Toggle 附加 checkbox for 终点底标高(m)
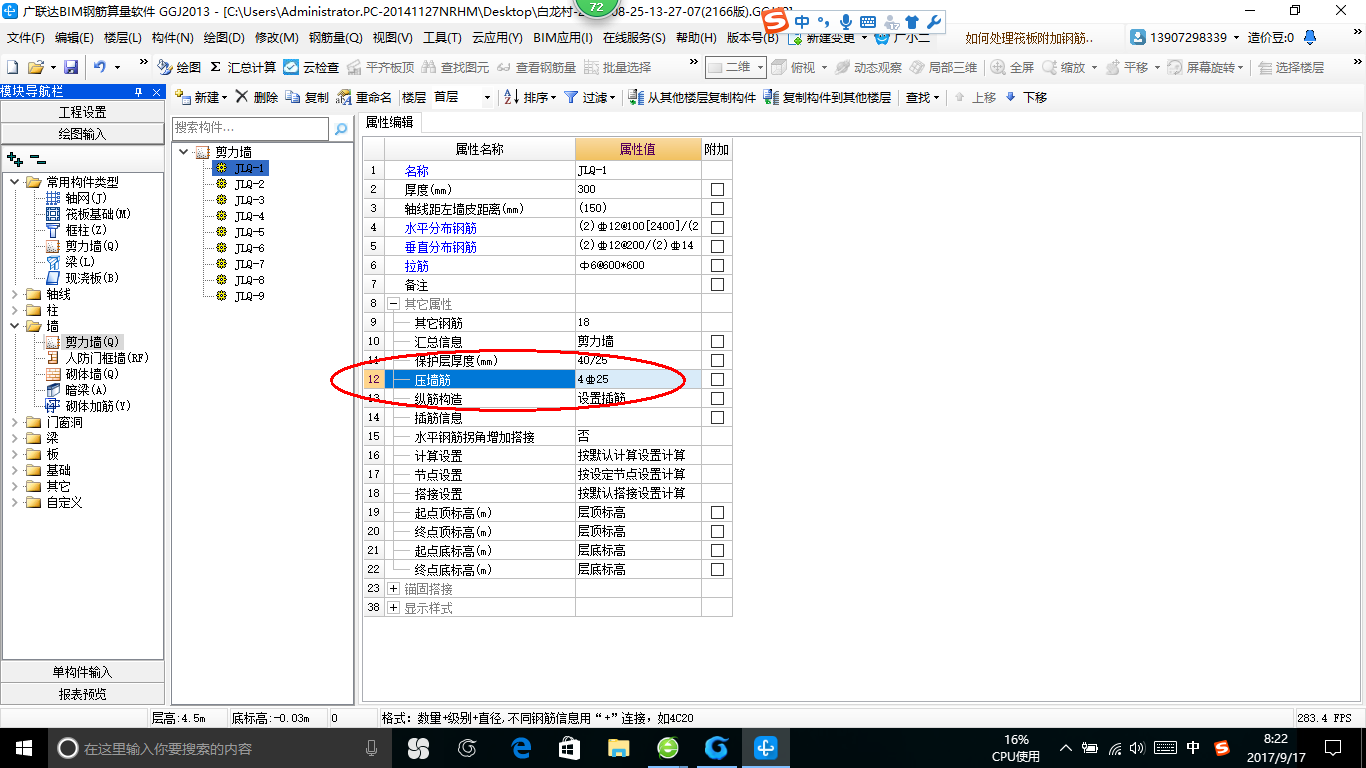The width and height of the screenshot is (1366, 768). pos(717,570)
